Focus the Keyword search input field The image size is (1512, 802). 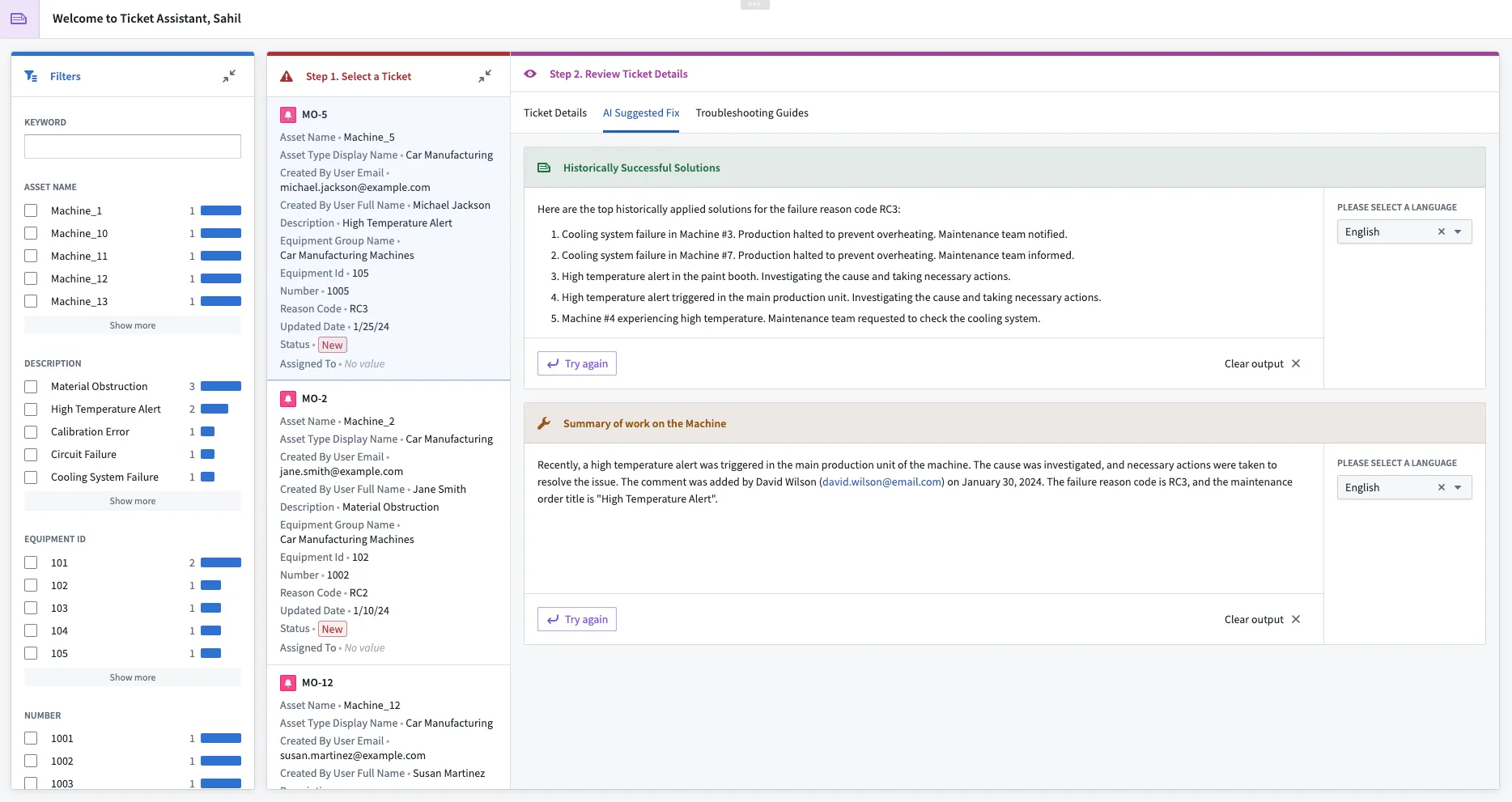pyautogui.click(x=133, y=146)
